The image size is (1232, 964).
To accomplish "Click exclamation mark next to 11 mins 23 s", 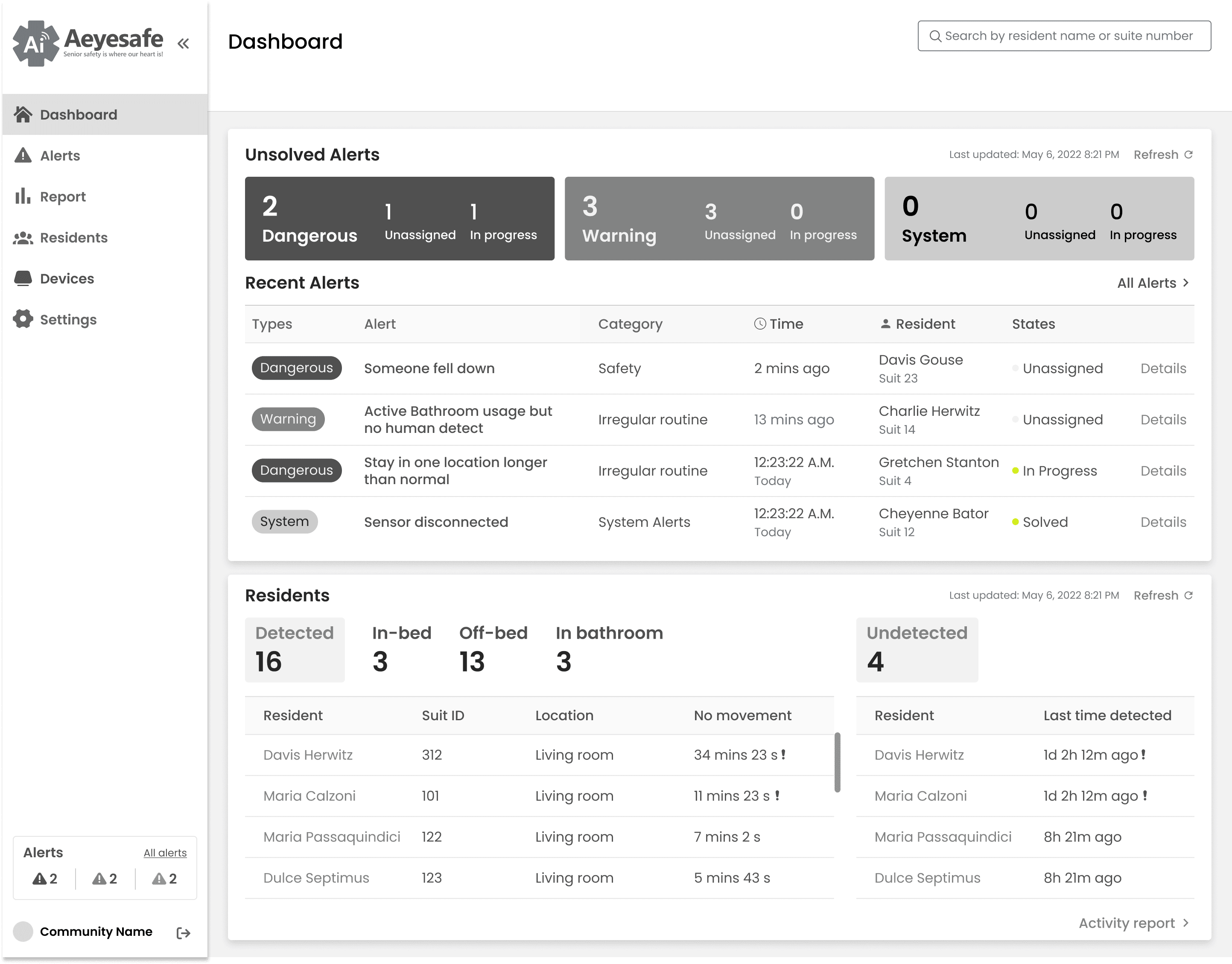I will point(777,795).
